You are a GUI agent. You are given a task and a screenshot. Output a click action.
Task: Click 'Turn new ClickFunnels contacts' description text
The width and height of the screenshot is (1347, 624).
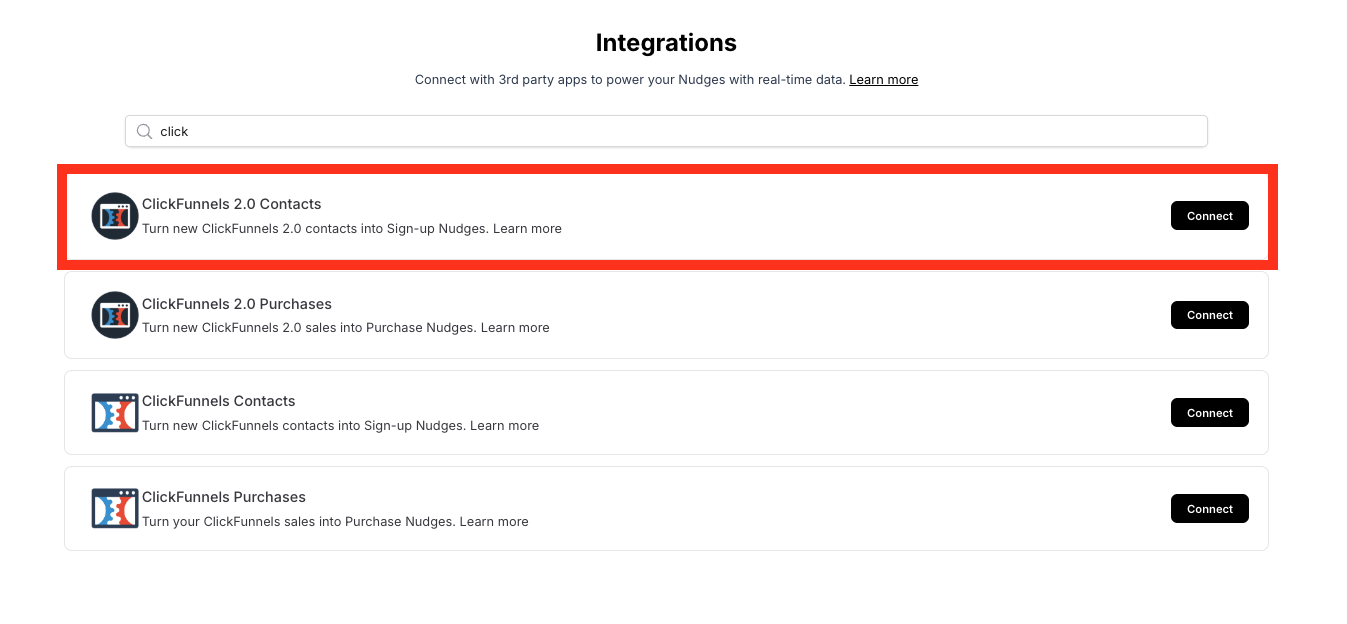coord(304,426)
